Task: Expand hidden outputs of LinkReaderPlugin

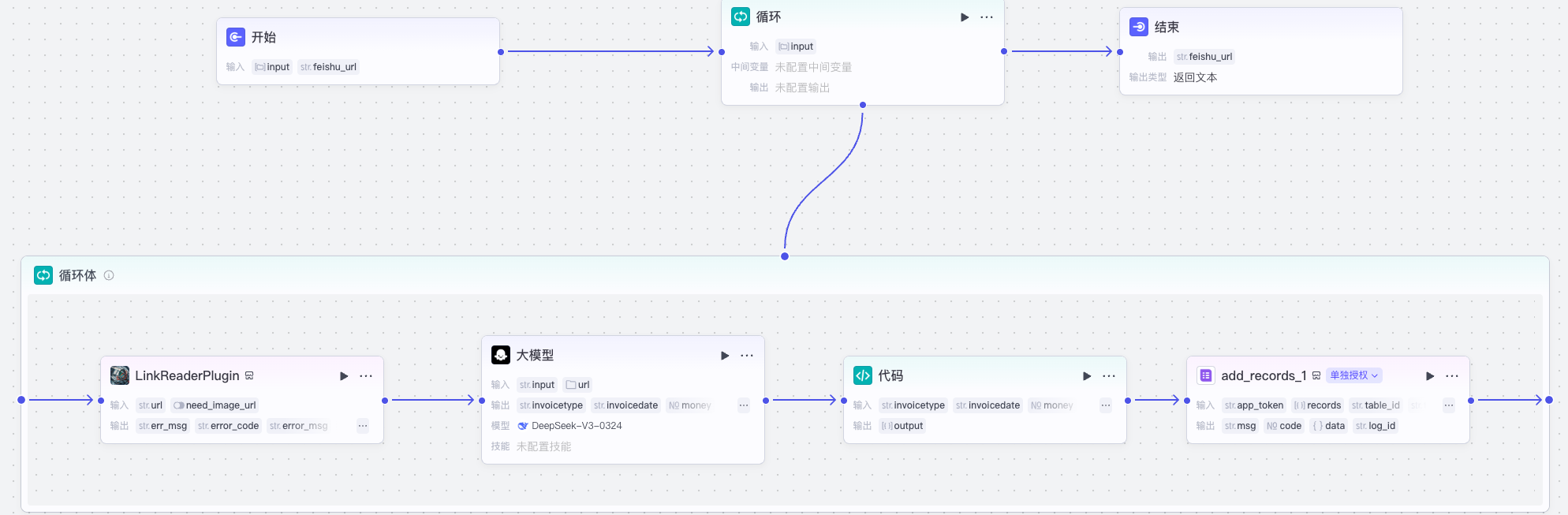Action: (363, 426)
